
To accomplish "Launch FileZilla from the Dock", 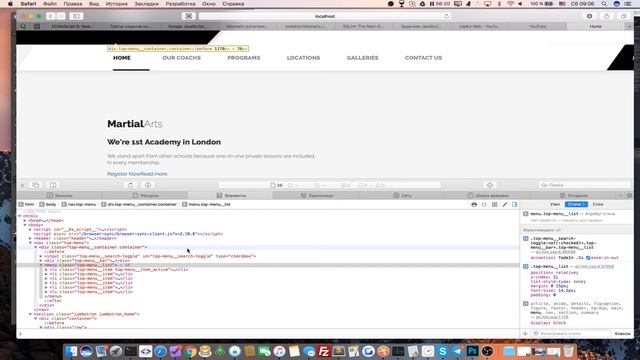I will click(x=324, y=351).
